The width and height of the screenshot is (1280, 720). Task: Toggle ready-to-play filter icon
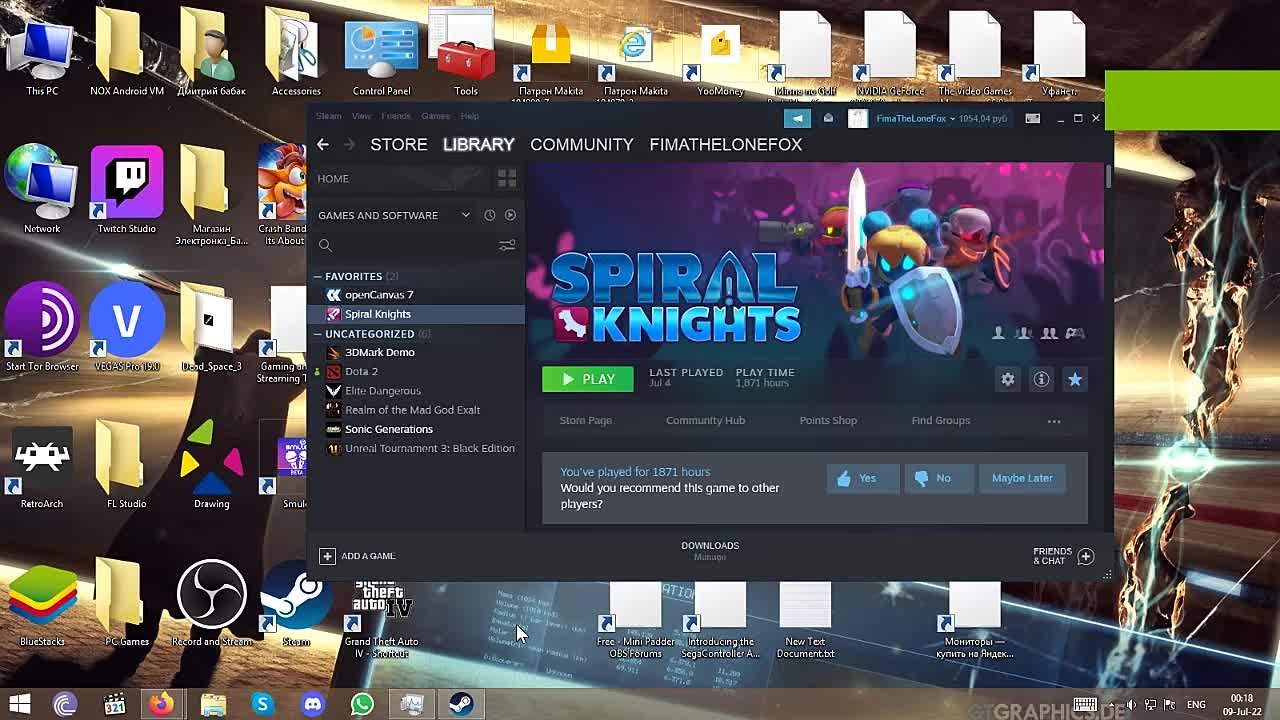click(510, 215)
